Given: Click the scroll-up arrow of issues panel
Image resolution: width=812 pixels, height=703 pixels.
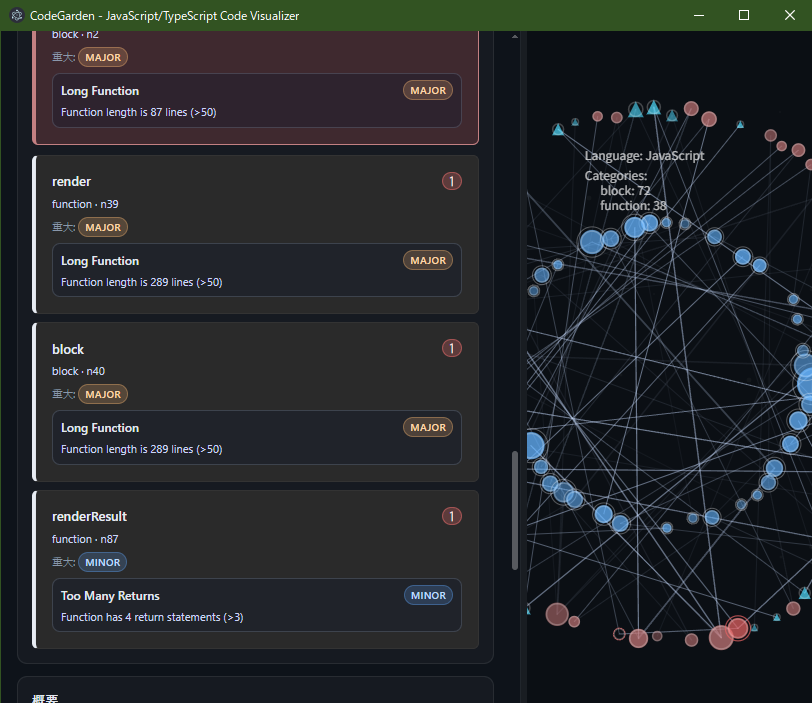Looking at the screenshot, I should tap(515, 37).
